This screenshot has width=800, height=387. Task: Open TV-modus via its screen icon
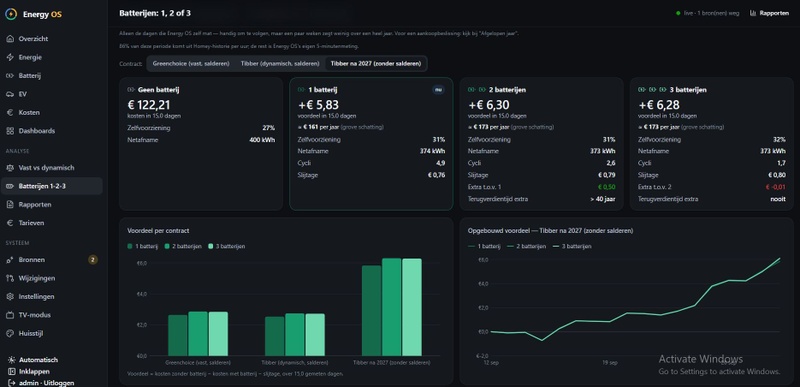tap(10, 315)
